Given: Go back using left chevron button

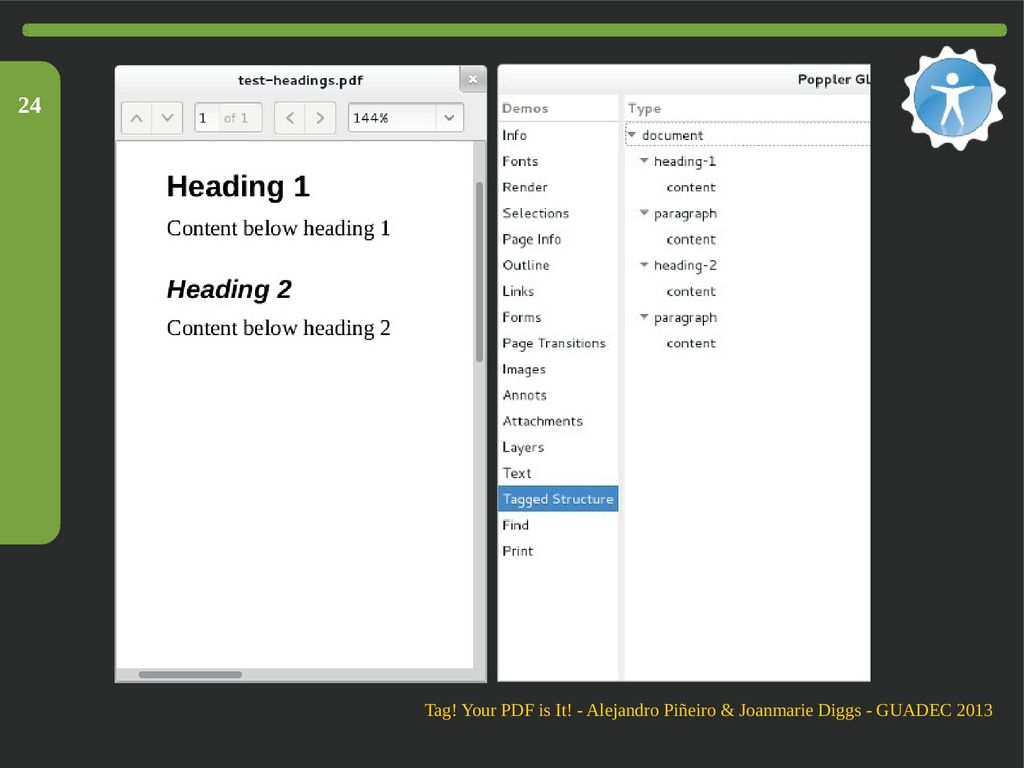Looking at the screenshot, I should coord(289,118).
